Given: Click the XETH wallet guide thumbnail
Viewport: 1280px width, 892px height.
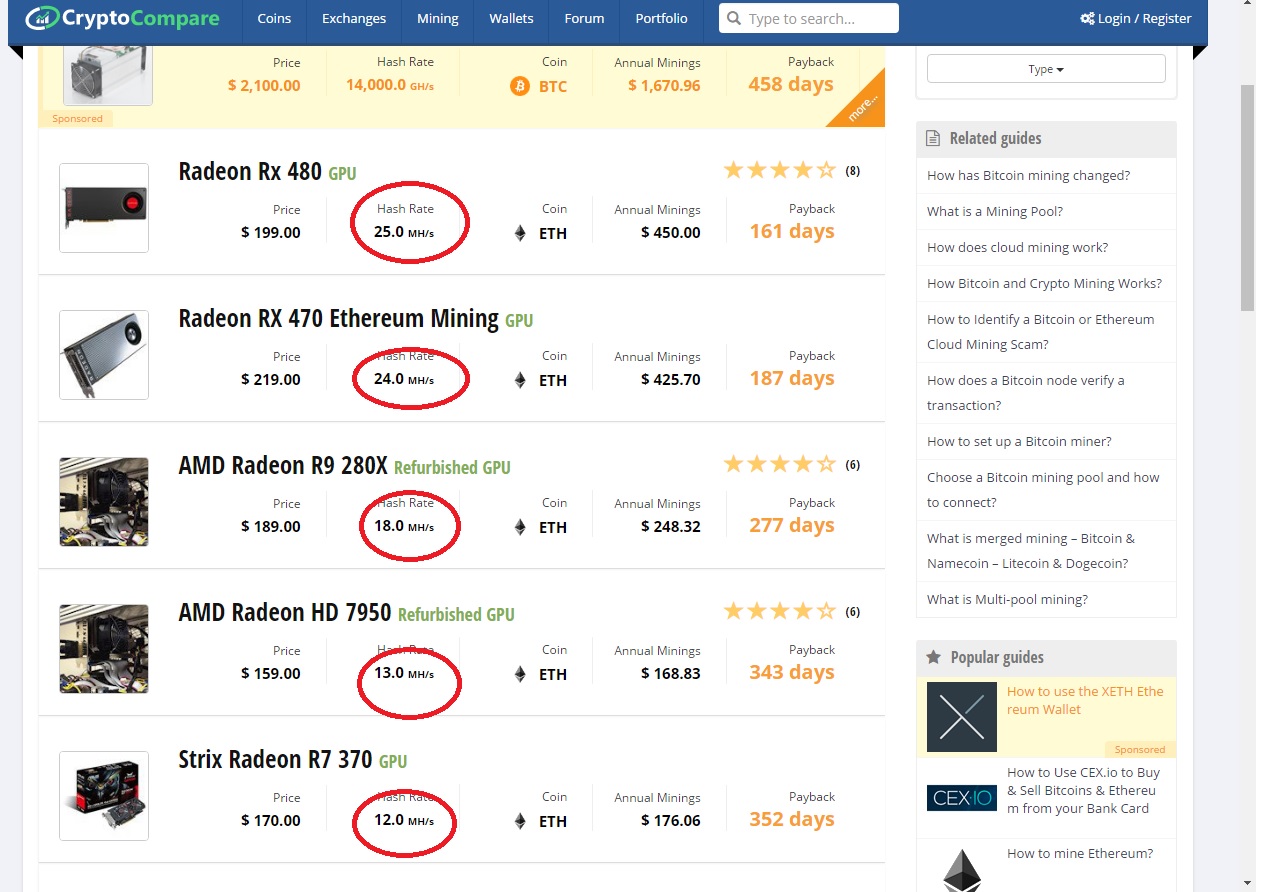Looking at the screenshot, I should pyautogui.click(x=962, y=717).
